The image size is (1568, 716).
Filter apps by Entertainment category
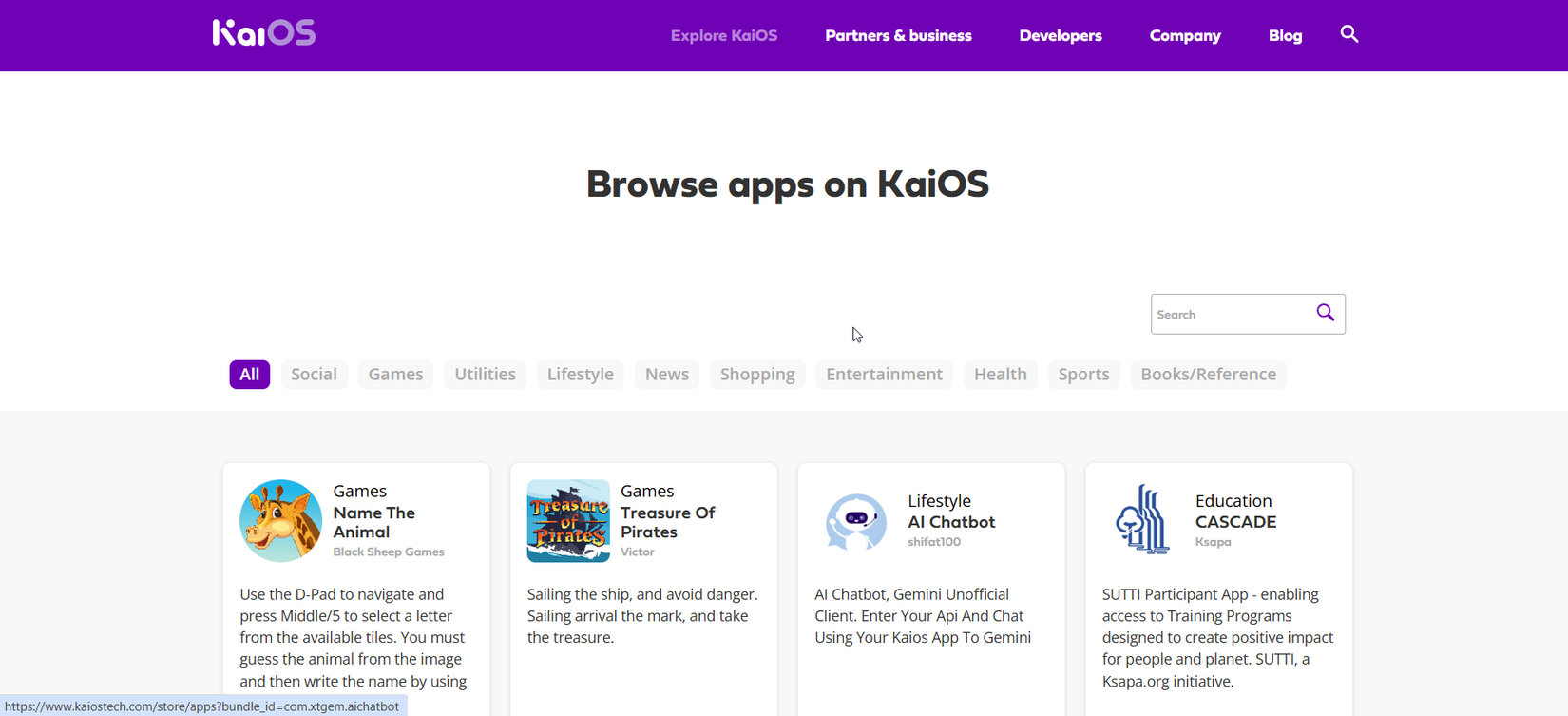point(884,374)
